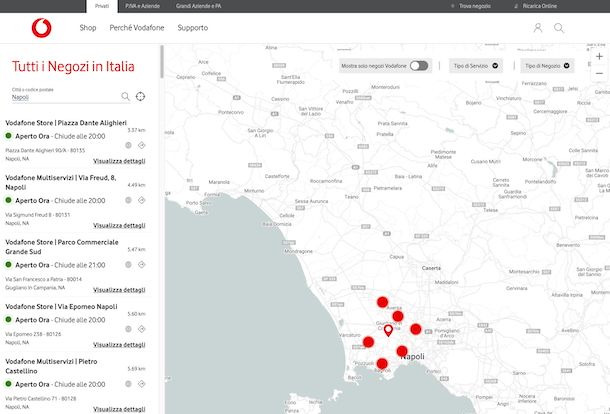The width and height of the screenshot is (610, 414).
Task: Click the Trova negozio link
Action: [476, 6]
